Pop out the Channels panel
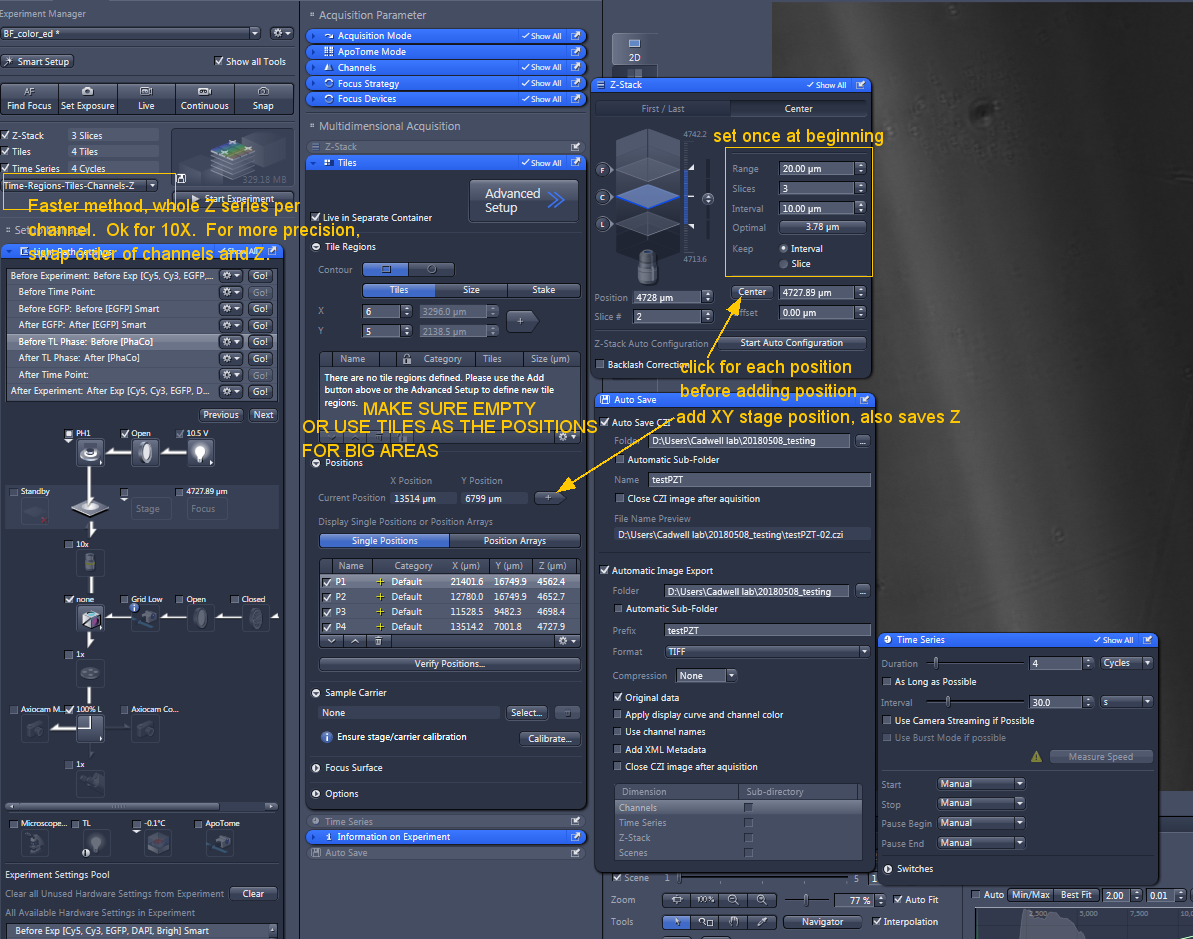1193x939 pixels. tap(575, 68)
